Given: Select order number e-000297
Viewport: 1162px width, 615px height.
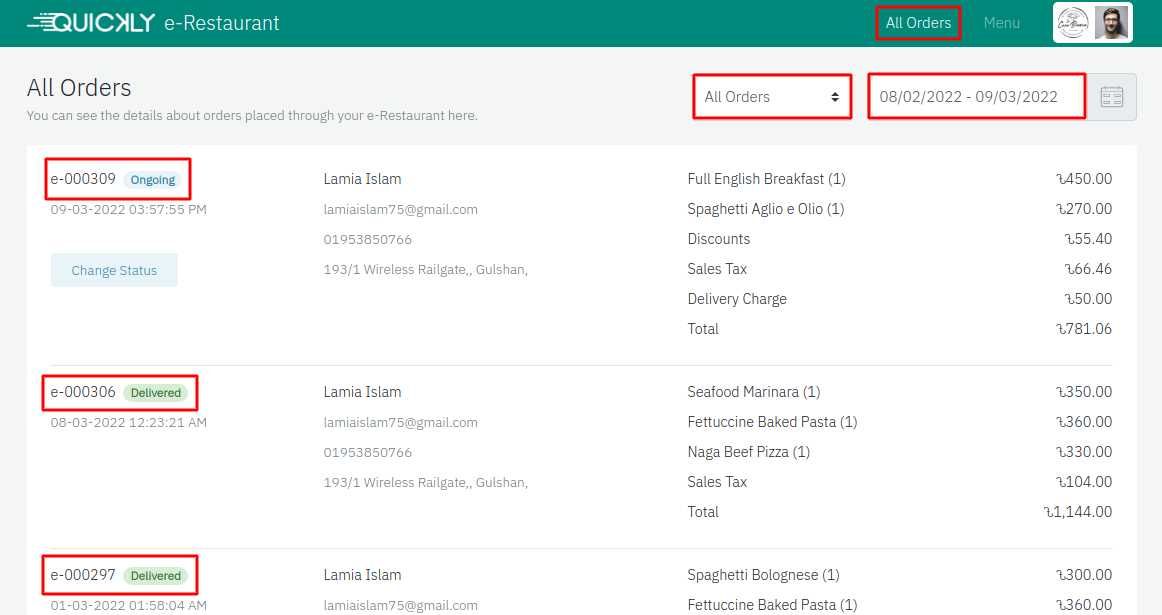Looking at the screenshot, I should point(83,576).
